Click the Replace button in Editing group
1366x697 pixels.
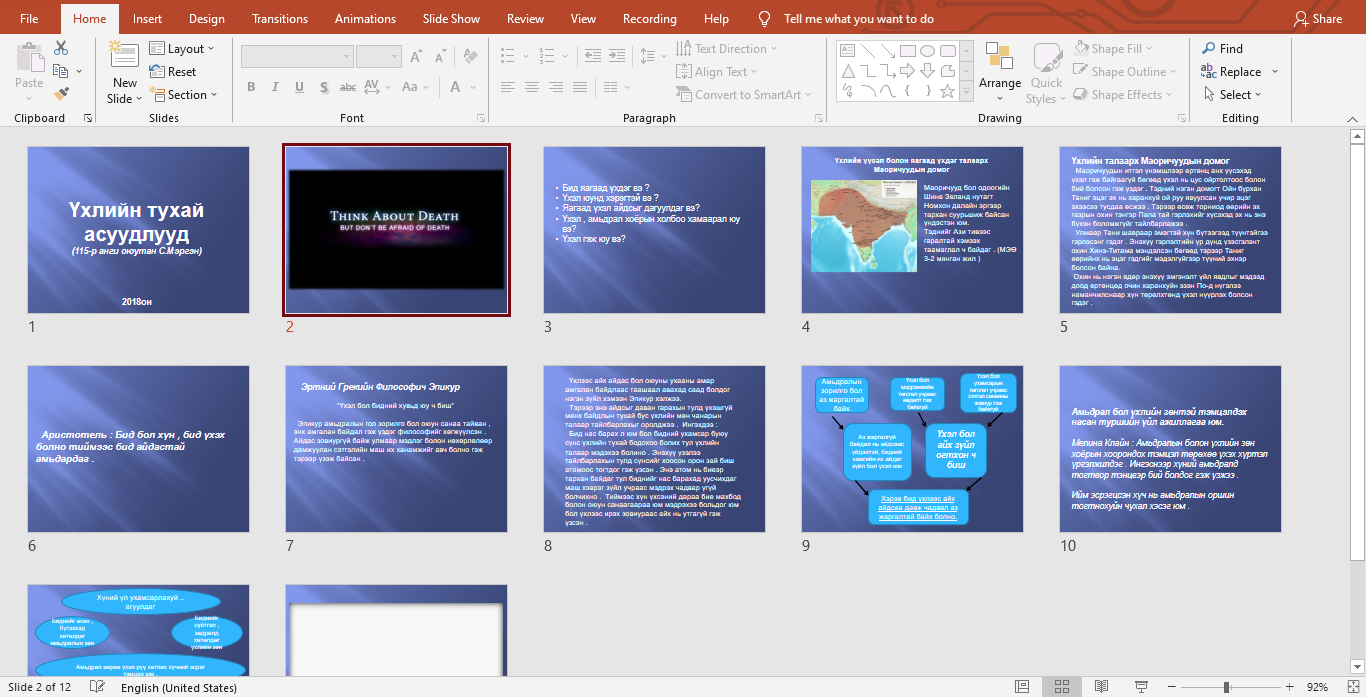[1231, 71]
